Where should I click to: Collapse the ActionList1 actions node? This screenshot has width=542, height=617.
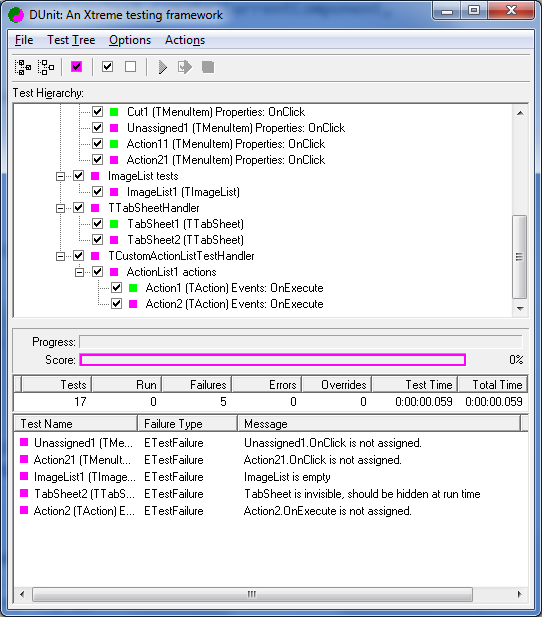[79, 272]
